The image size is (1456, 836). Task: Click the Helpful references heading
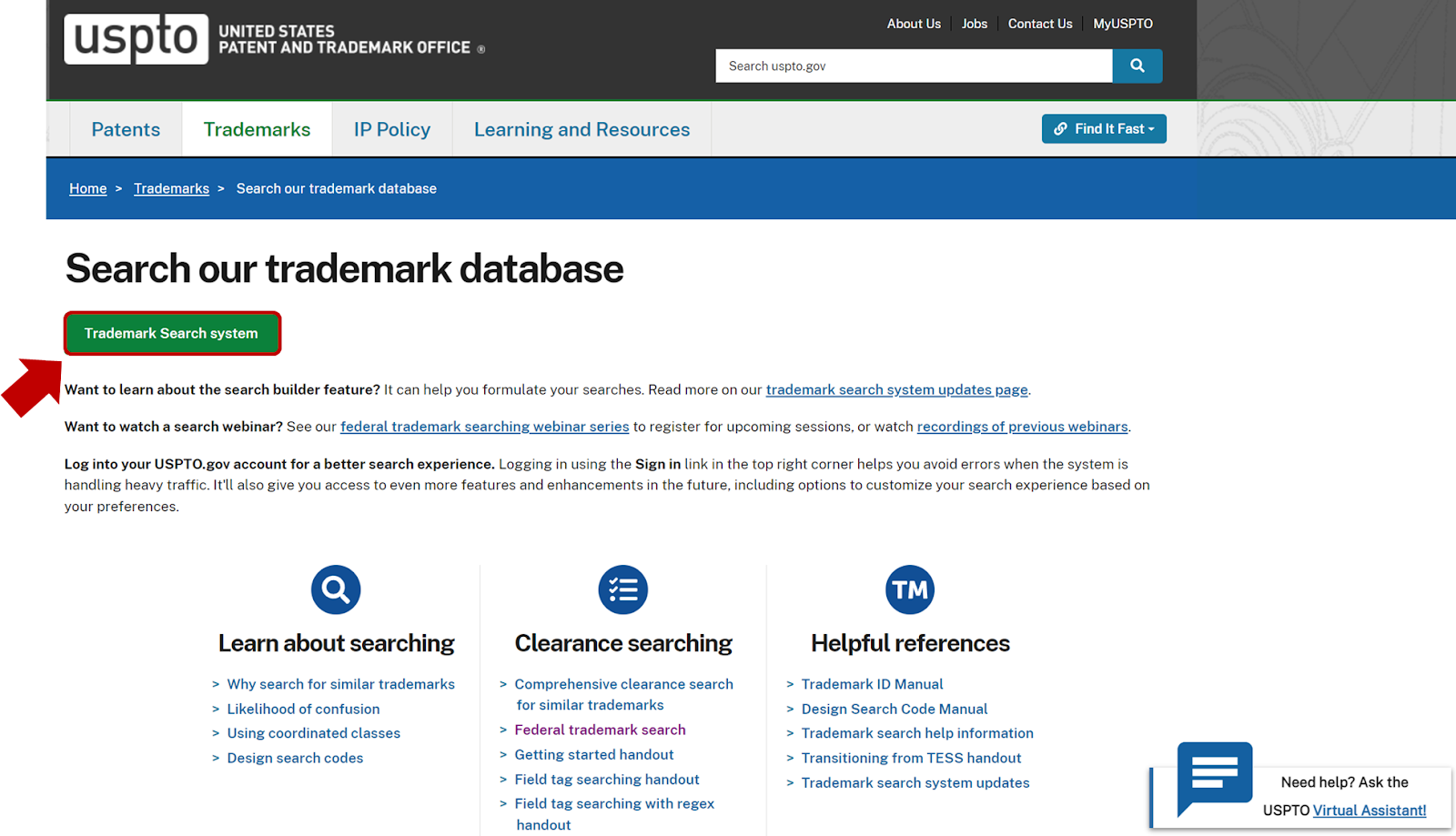tap(910, 643)
